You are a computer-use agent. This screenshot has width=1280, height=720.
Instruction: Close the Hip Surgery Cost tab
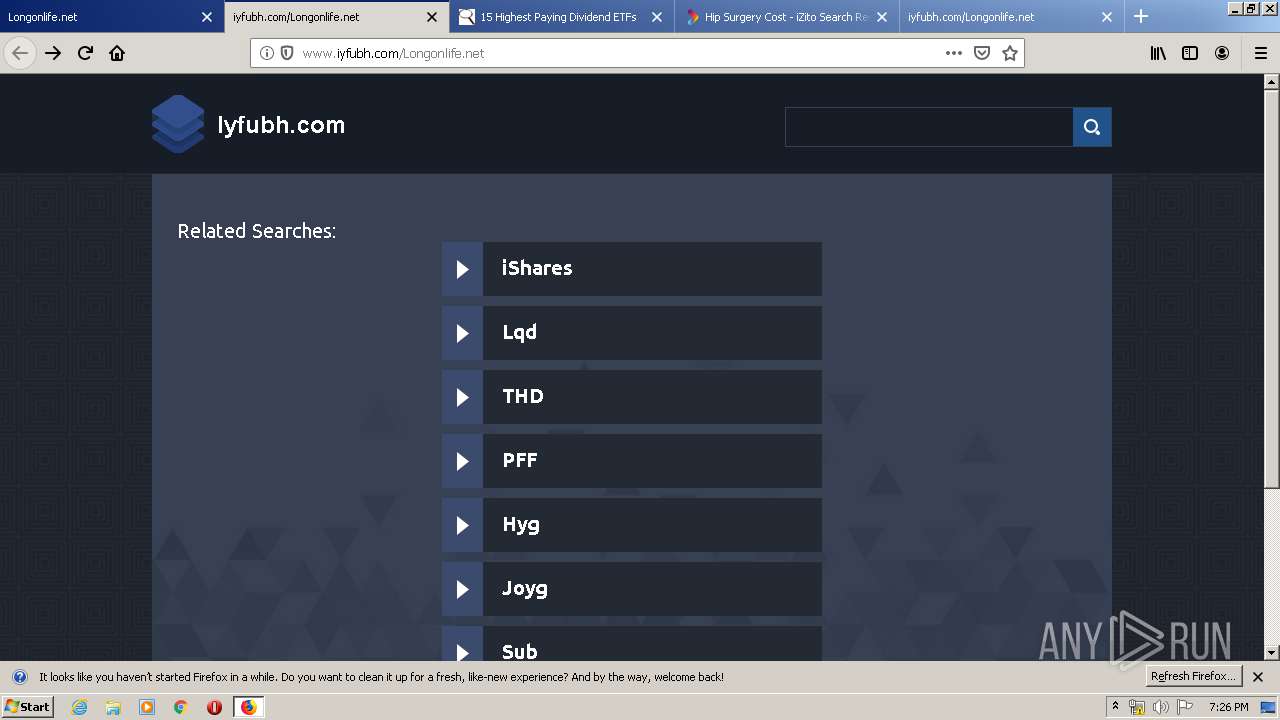pyautogui.click(x=882, y=17)
